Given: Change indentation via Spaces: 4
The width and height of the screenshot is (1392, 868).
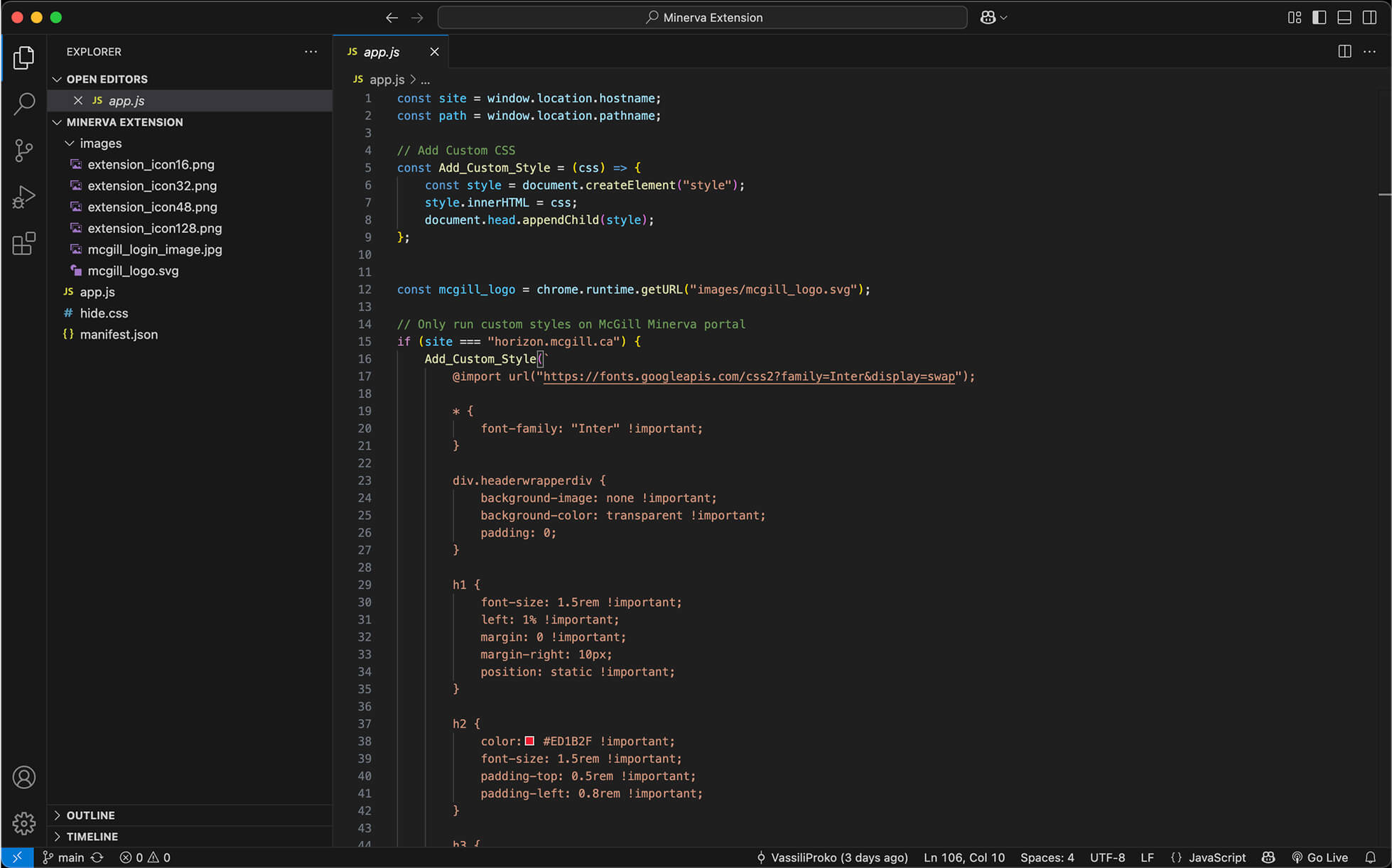Looking at the screenshot, I should (x=1047, y=857).
